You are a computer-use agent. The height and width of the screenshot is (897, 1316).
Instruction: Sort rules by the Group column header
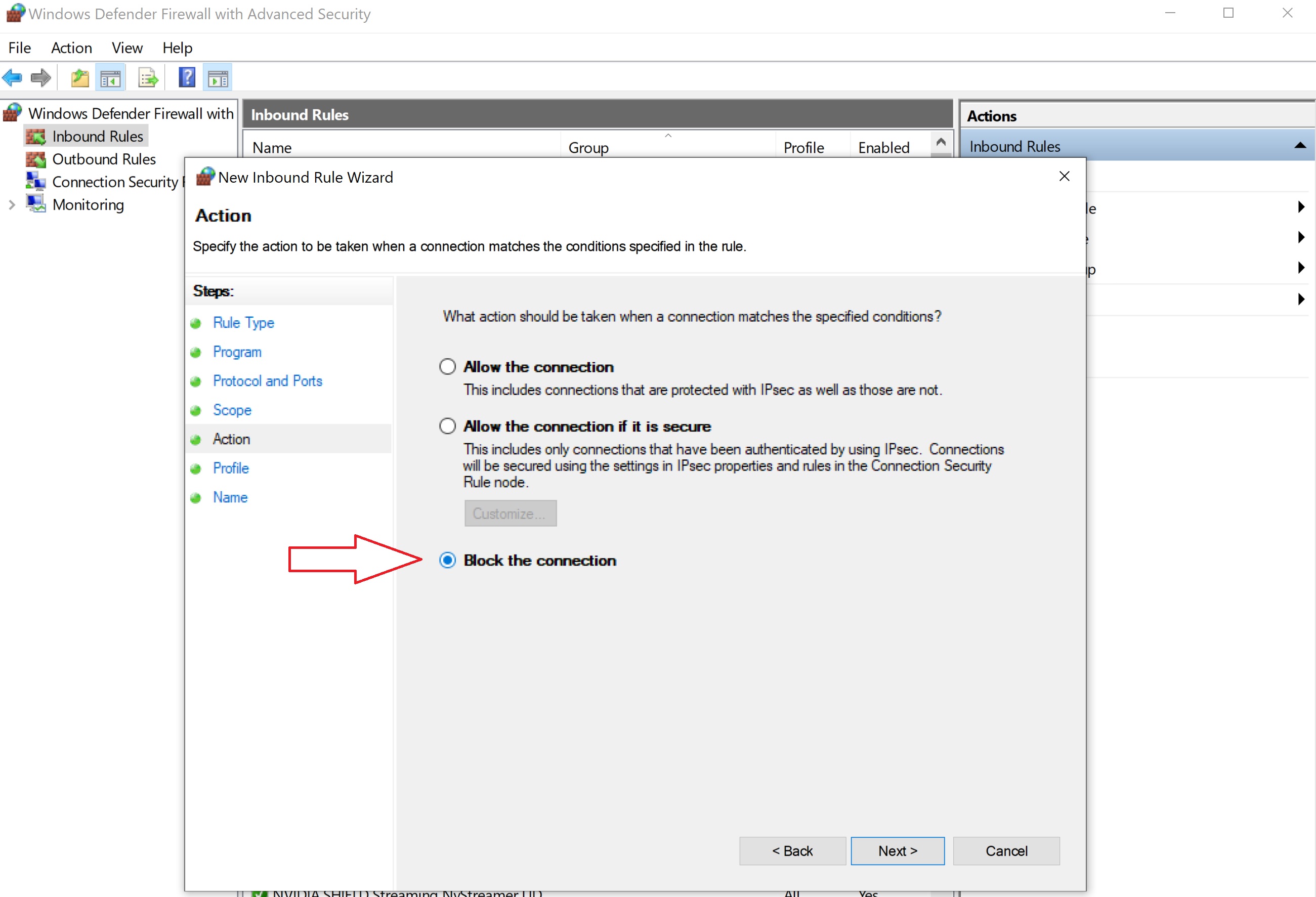click(x=668, y=147)
